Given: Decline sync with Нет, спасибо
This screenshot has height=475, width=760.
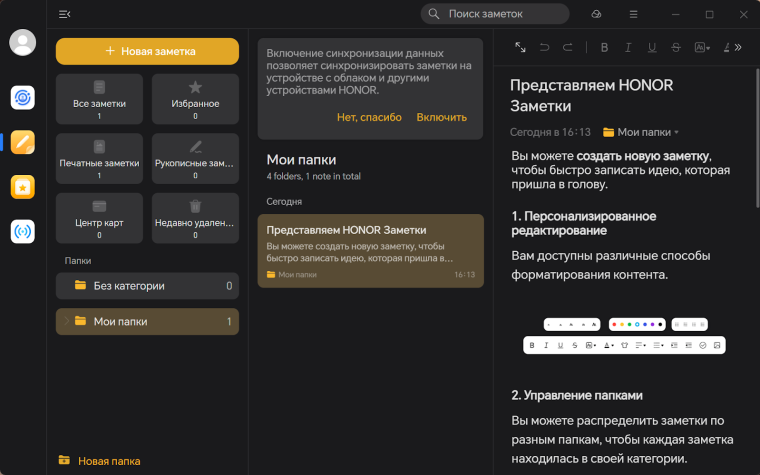Looking at the screenshot, I should [x=369, y=117].
